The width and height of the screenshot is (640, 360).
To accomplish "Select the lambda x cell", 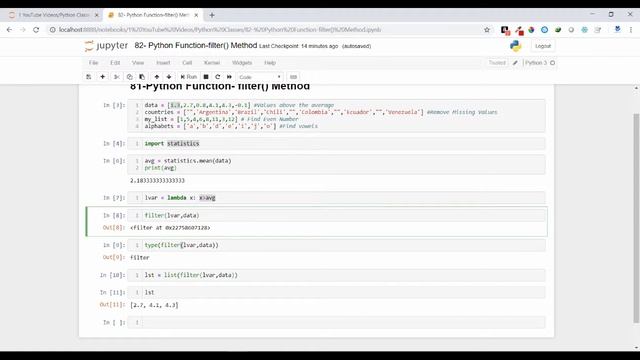I will (x=336, y=198).
